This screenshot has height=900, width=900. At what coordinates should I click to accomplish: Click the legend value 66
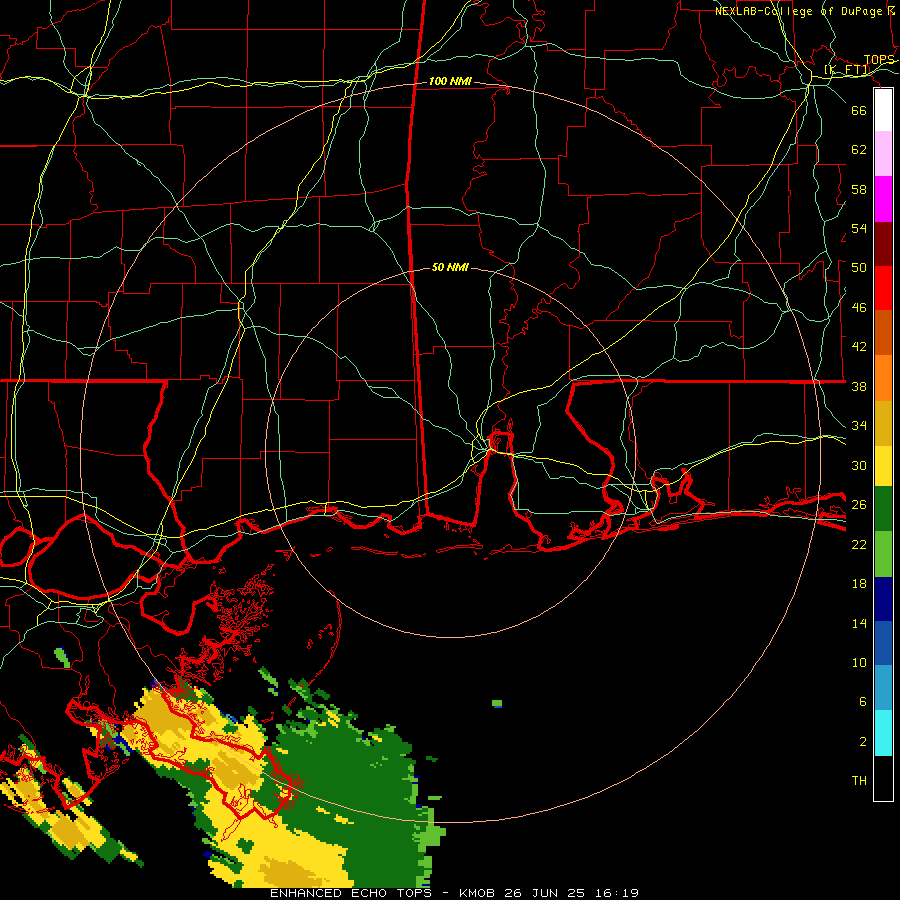pos(859,110)
